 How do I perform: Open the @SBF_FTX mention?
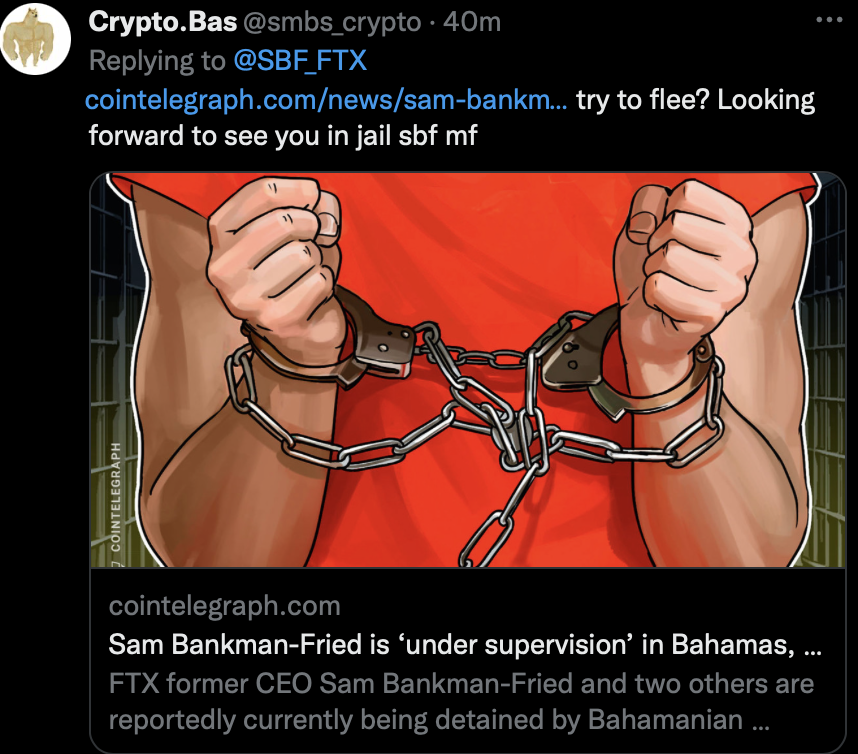click(x=299, y=61)
